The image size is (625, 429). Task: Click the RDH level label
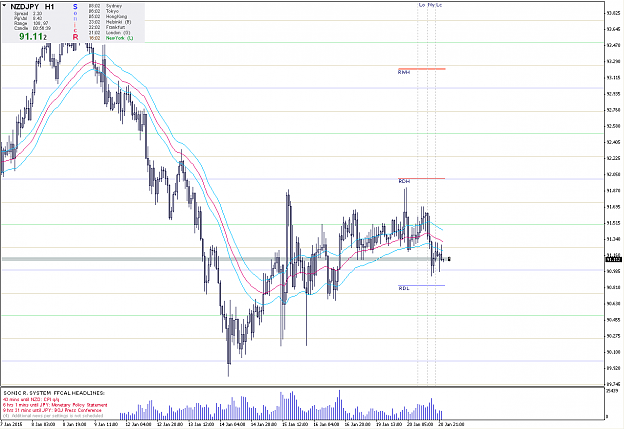pos(404,181)
